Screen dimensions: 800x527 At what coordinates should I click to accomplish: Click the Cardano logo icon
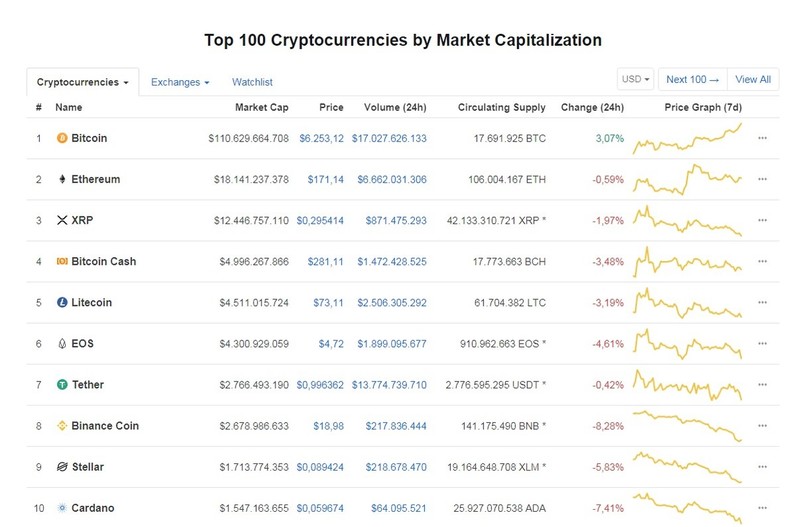[62, 508]
